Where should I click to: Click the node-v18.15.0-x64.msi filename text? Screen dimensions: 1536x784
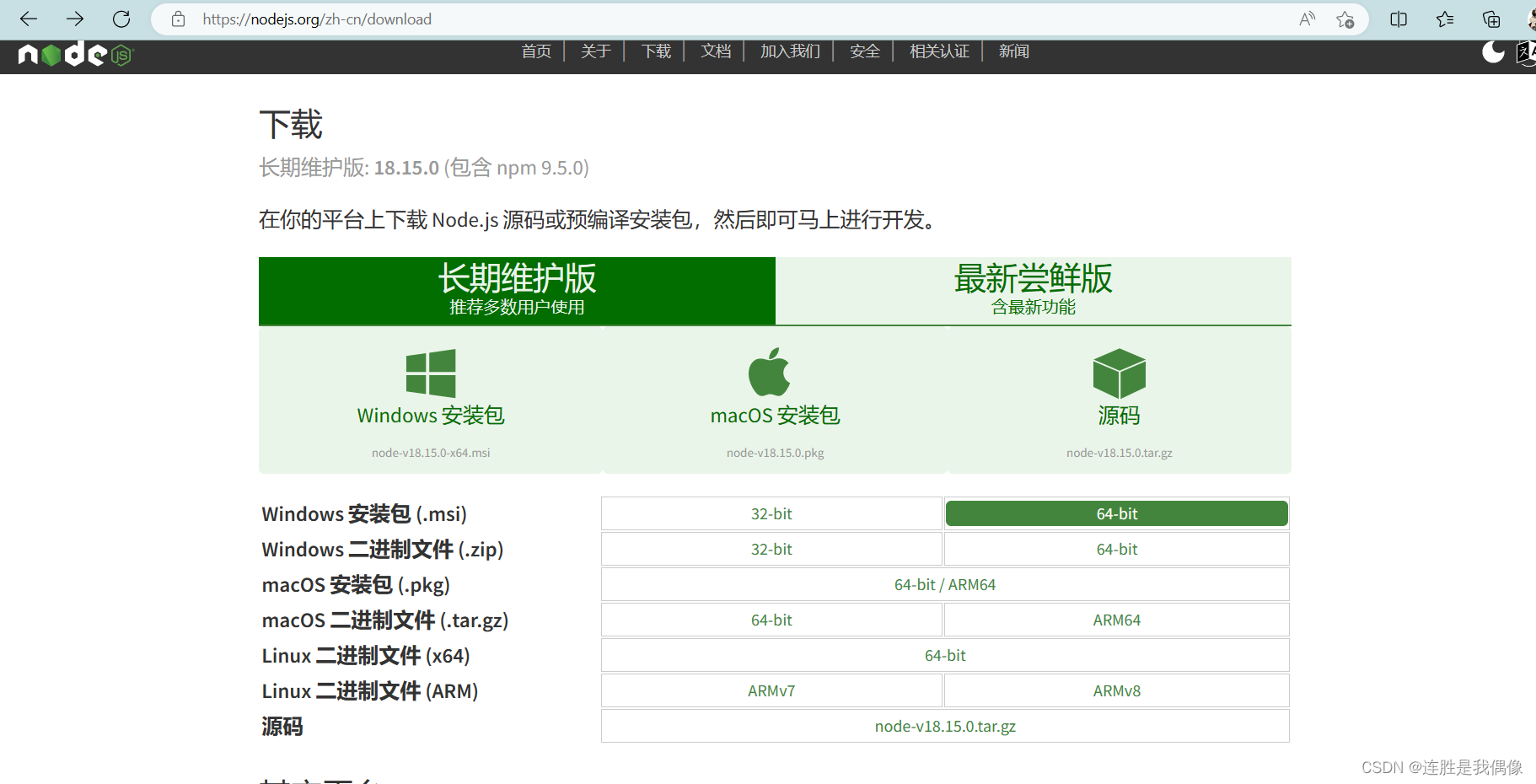(431, 453)
